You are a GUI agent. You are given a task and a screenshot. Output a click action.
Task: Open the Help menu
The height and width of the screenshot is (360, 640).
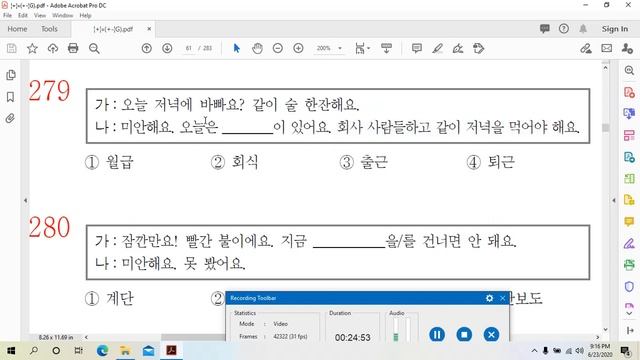pos(85,16)
